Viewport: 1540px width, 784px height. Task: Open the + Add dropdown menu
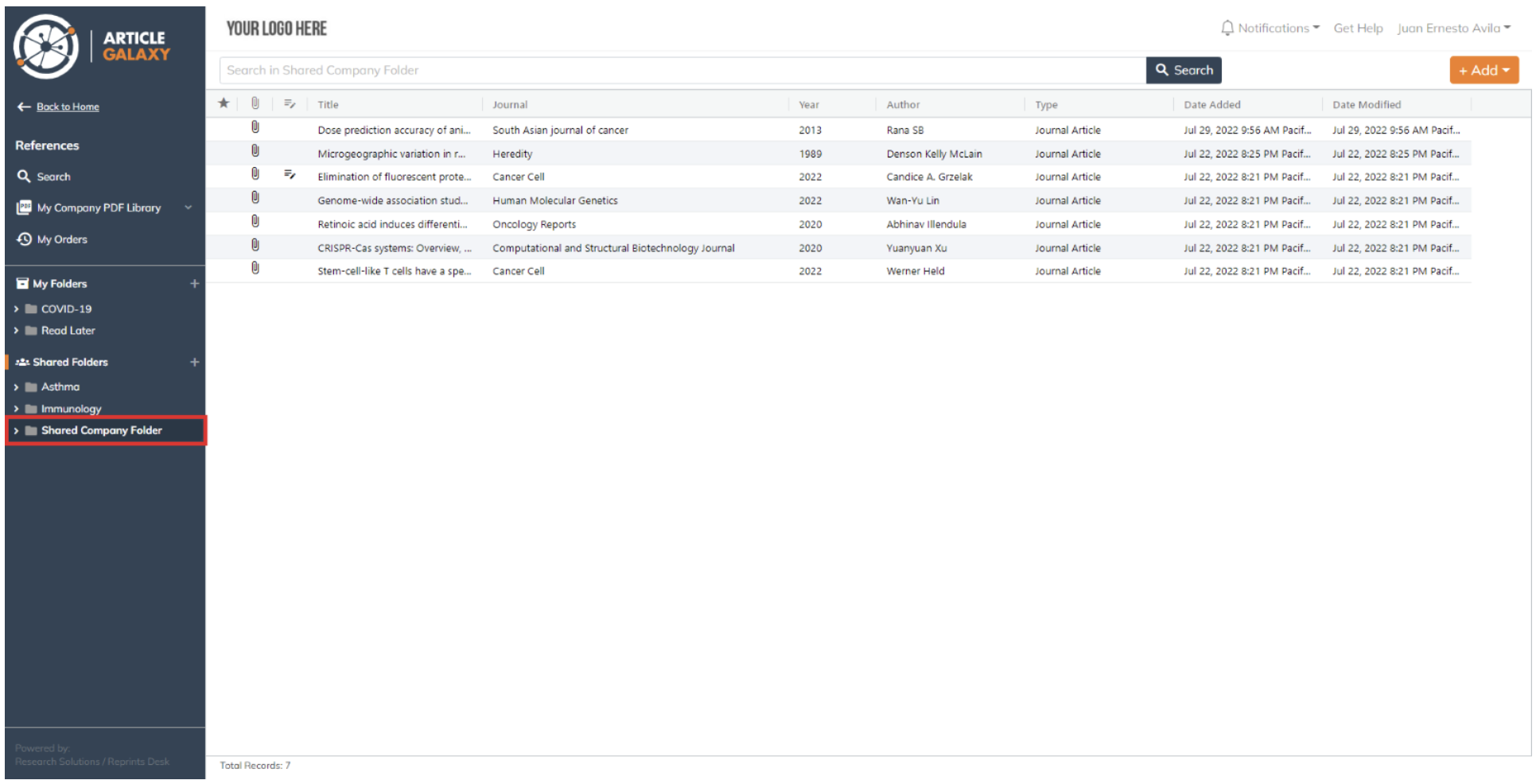pos(1483,70)
